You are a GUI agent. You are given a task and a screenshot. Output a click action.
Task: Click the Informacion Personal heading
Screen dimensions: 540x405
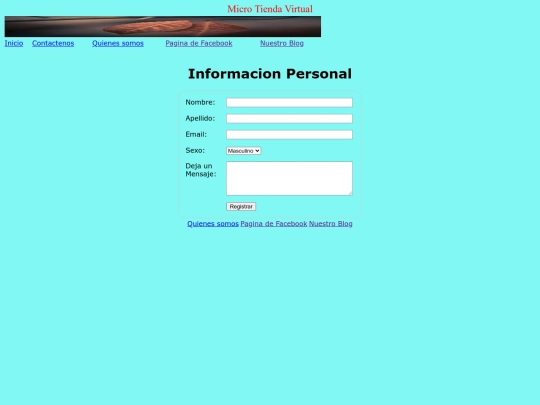click(x=270, y=74)
